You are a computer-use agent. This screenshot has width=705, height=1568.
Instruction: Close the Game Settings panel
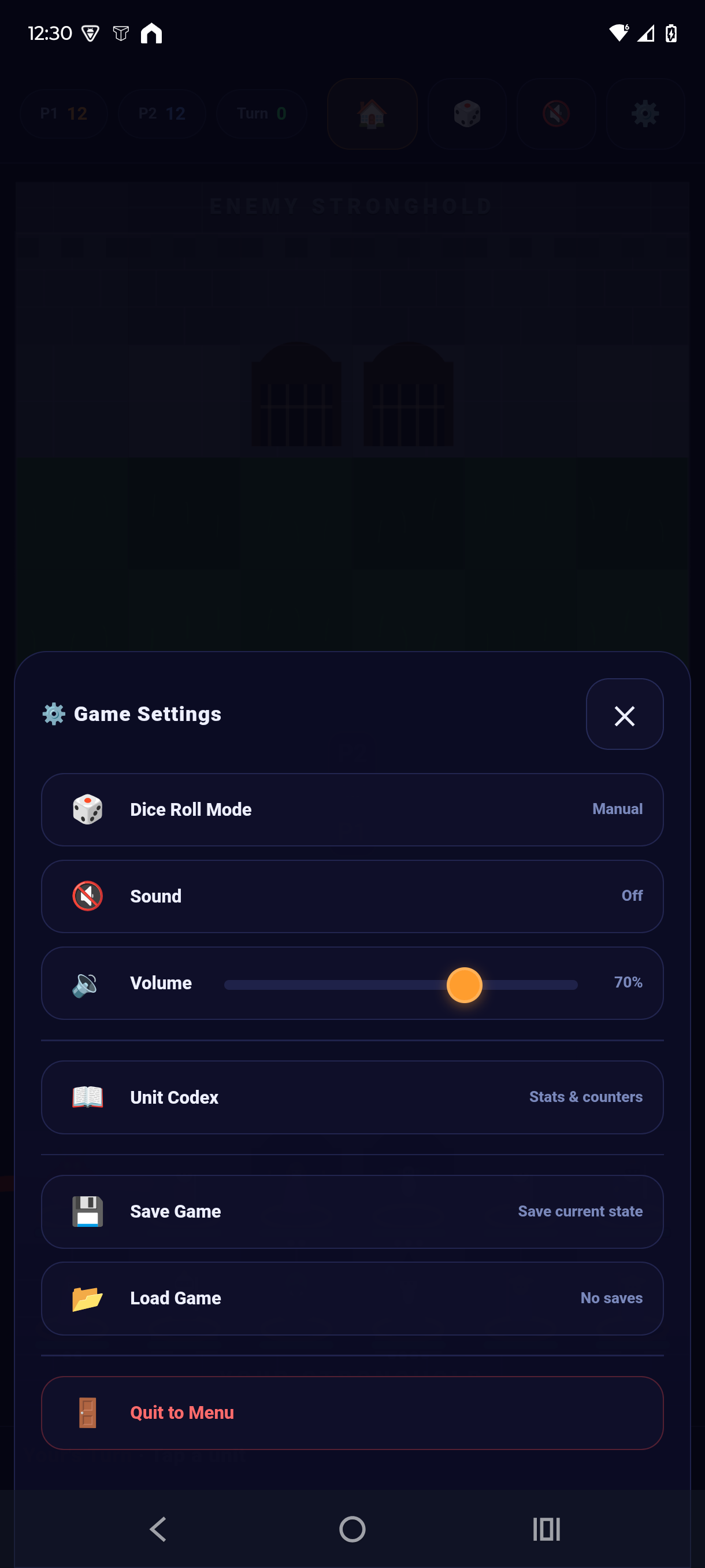[x=624, y=715]
